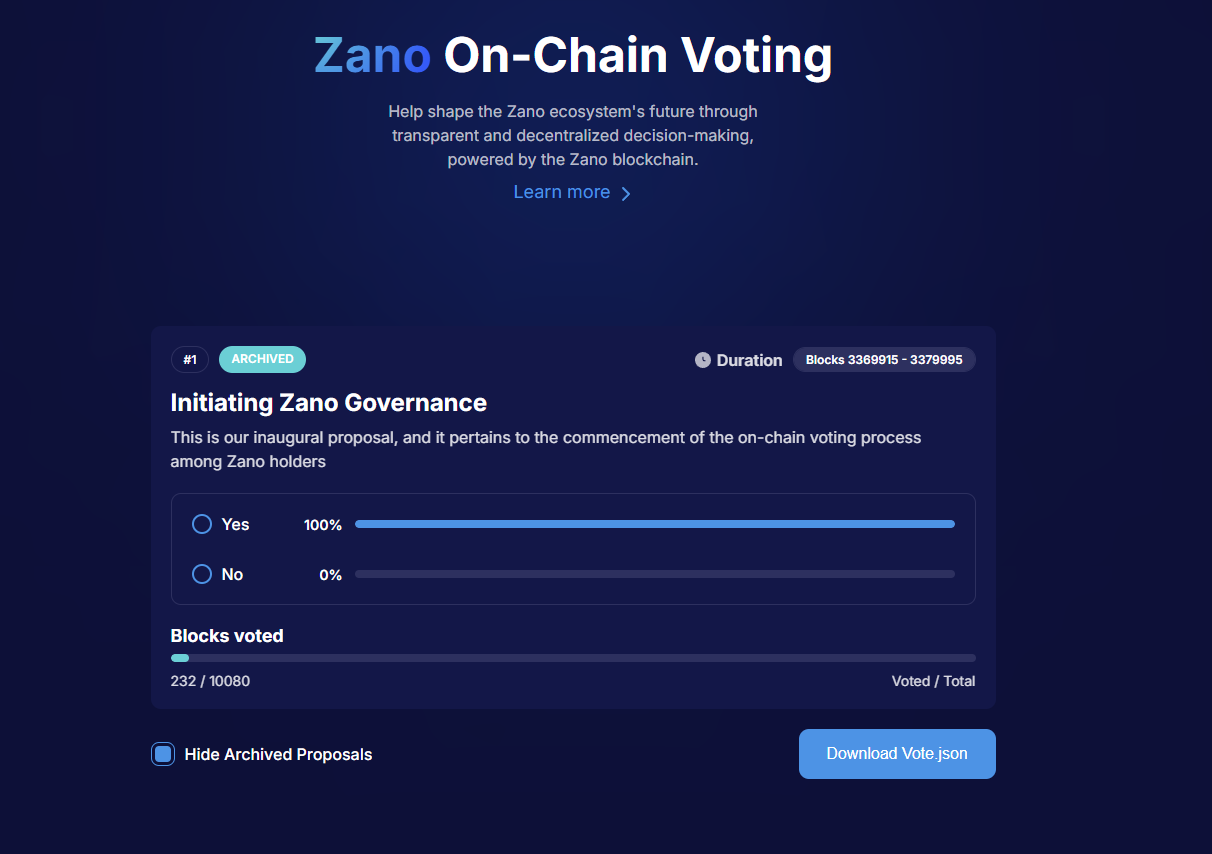Screen dimensions: 1212x854
Task: Click the ARCHIVED status badge
Action: coord(262,359)
